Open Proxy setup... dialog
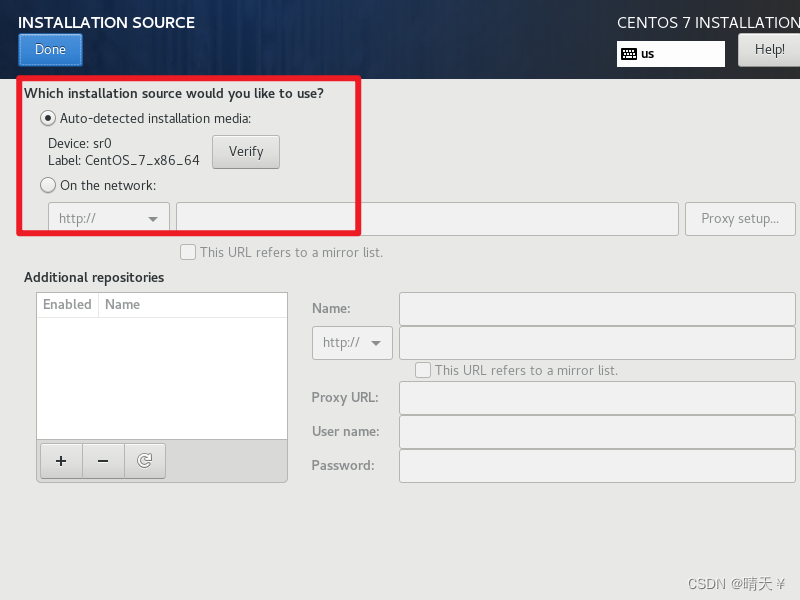800x600 pixels. coord(740,218)
